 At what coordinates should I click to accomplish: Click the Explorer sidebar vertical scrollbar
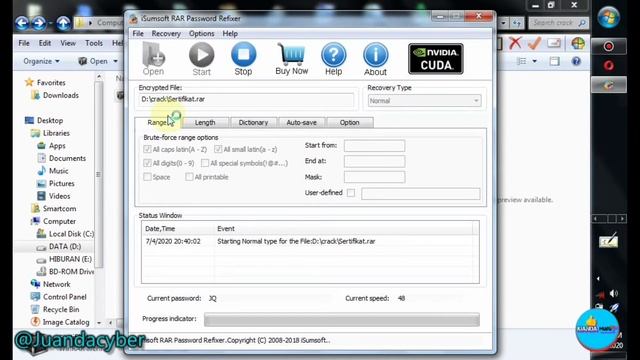point(99,174)
